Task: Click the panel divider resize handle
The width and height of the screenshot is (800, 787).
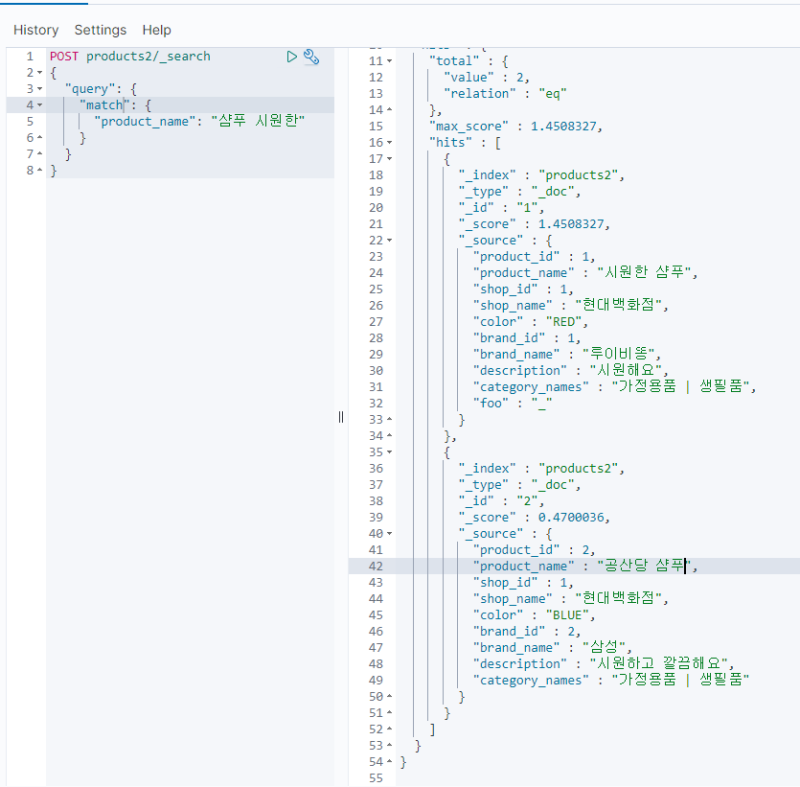Action: tap(341, 417)
